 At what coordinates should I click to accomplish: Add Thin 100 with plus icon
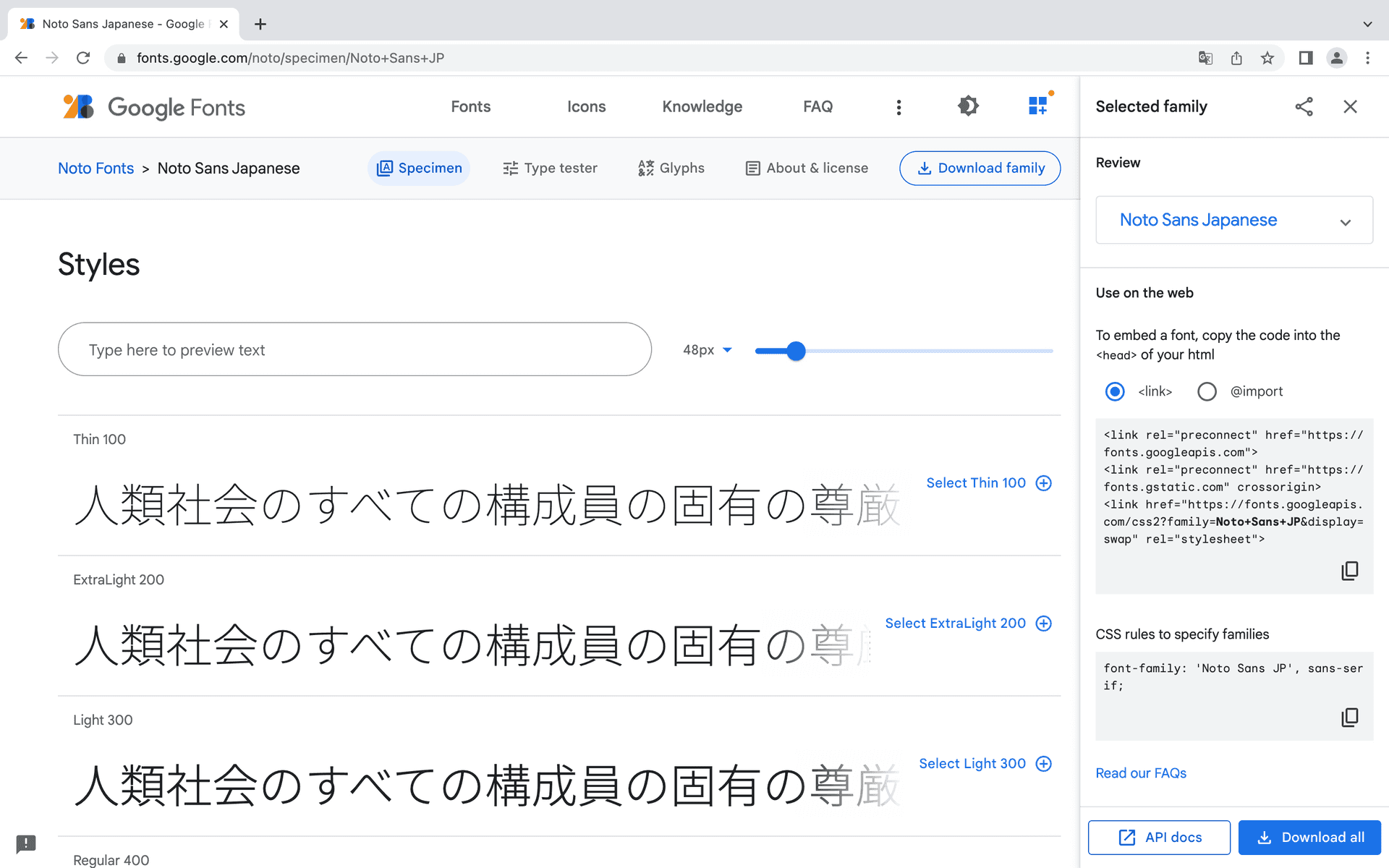click(x=1044, y=483)
